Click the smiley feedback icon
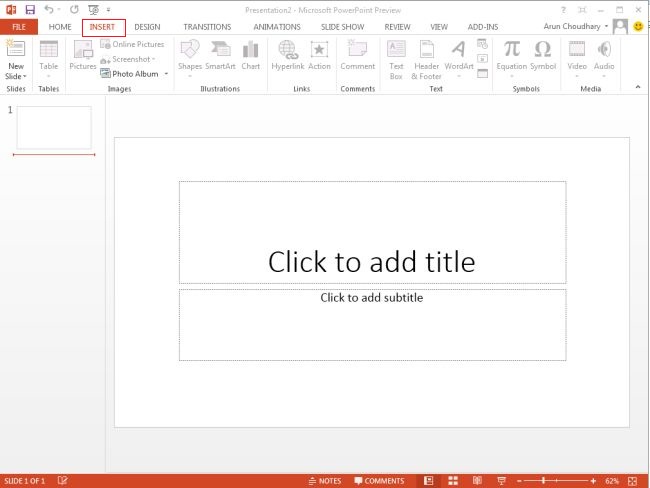This screenshot has height=488, width=650. tap(638, 27)
